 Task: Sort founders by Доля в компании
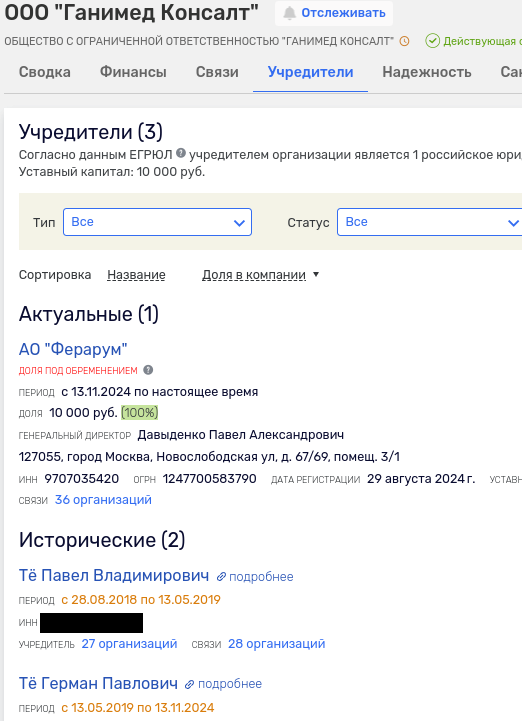254,275
